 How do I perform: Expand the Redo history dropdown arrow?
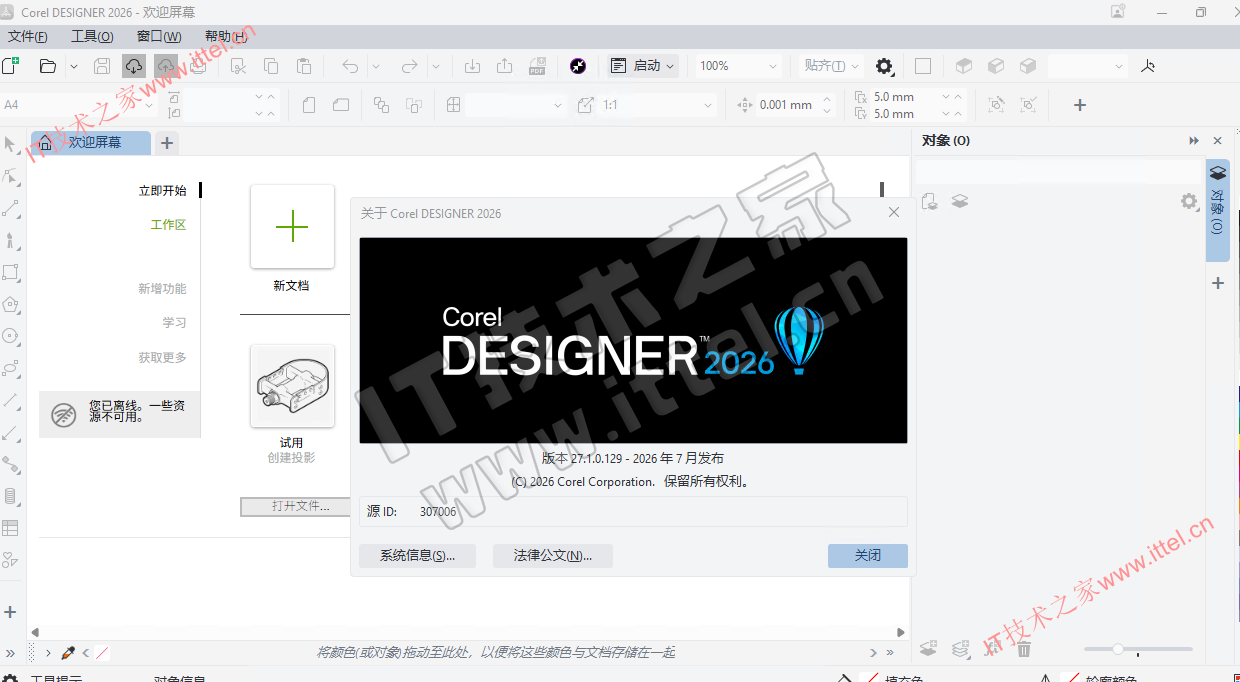(x=436, y=66)
